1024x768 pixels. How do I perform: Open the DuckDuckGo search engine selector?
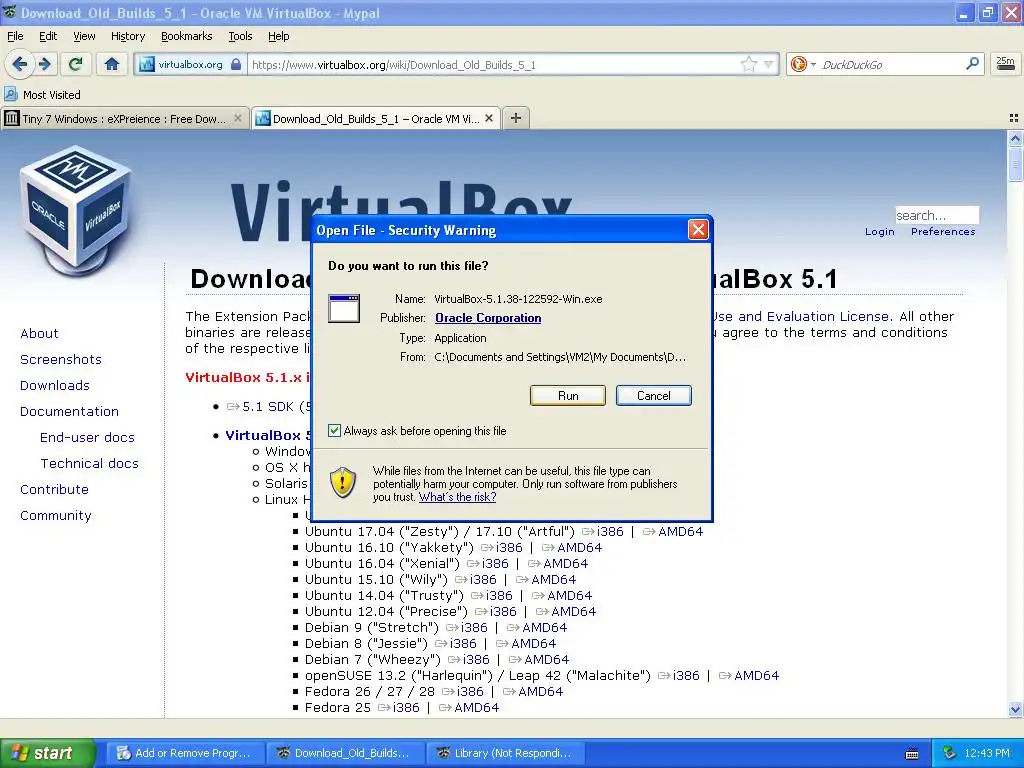click(x=803, y=64)
